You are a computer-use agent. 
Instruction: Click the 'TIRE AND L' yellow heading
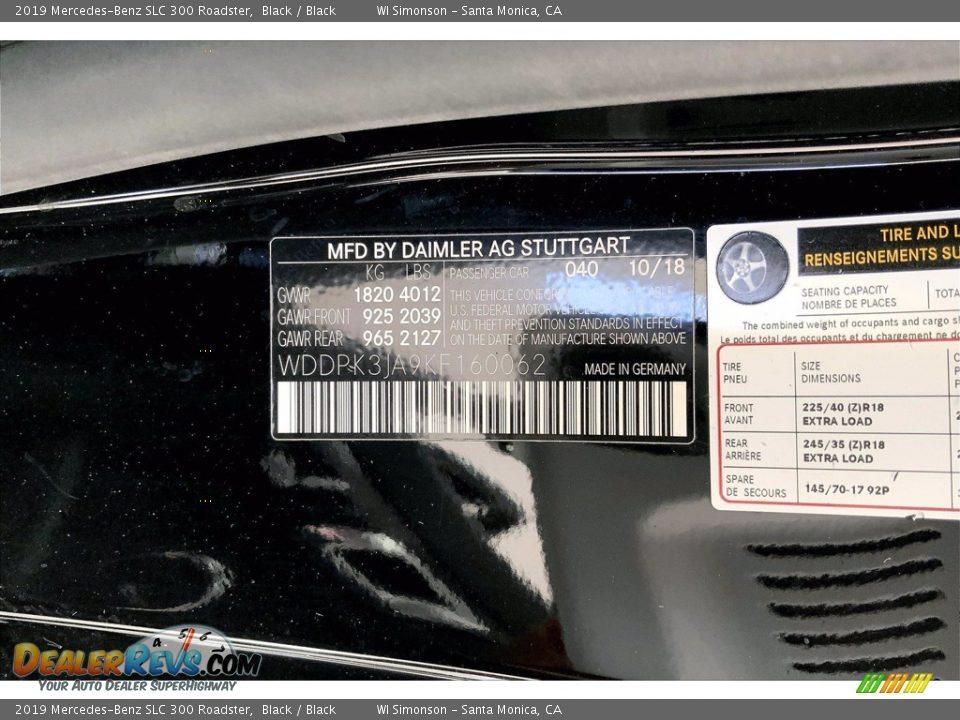[x=919, y=233]
